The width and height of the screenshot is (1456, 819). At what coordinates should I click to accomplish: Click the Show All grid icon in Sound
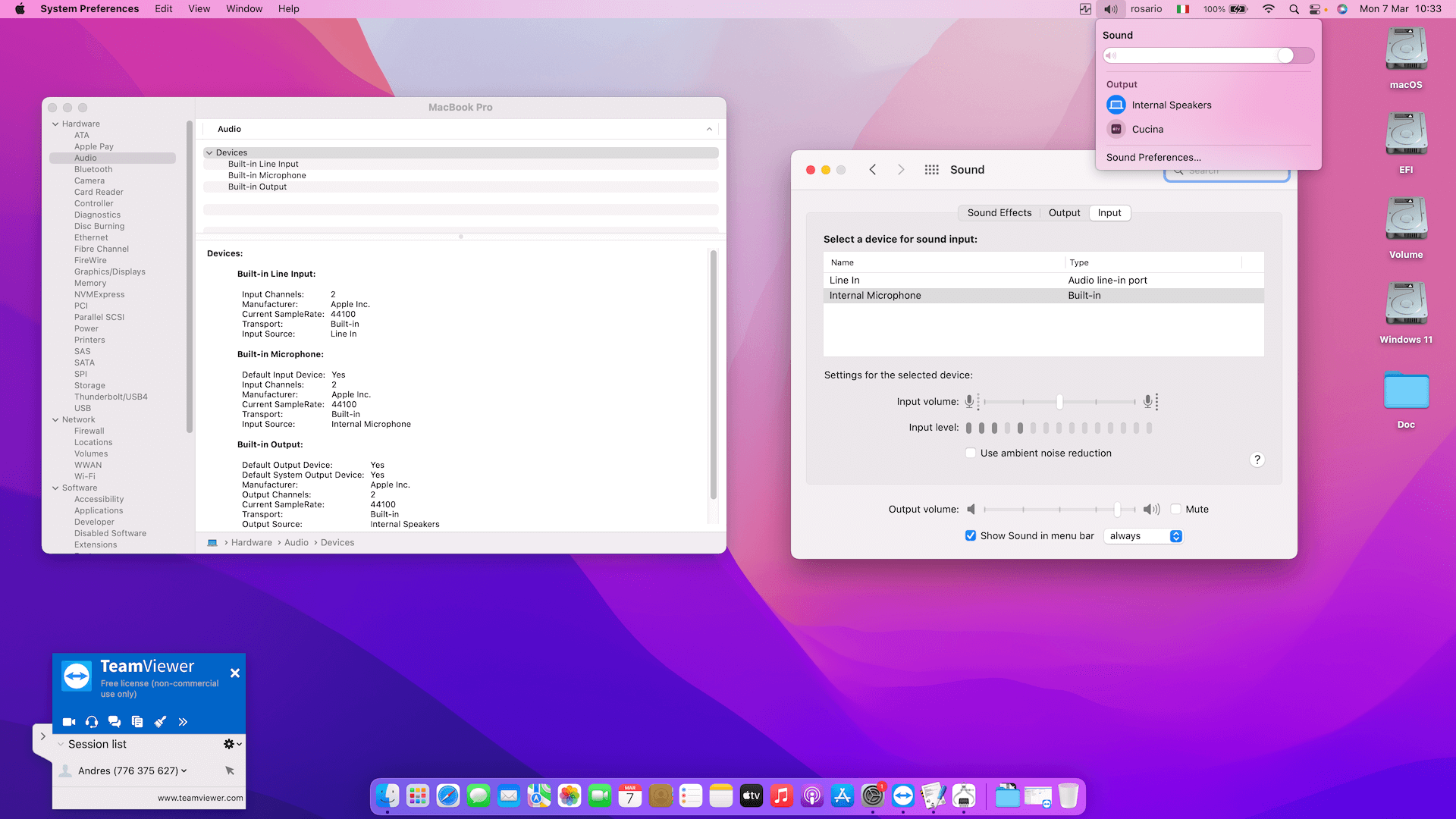931,170
